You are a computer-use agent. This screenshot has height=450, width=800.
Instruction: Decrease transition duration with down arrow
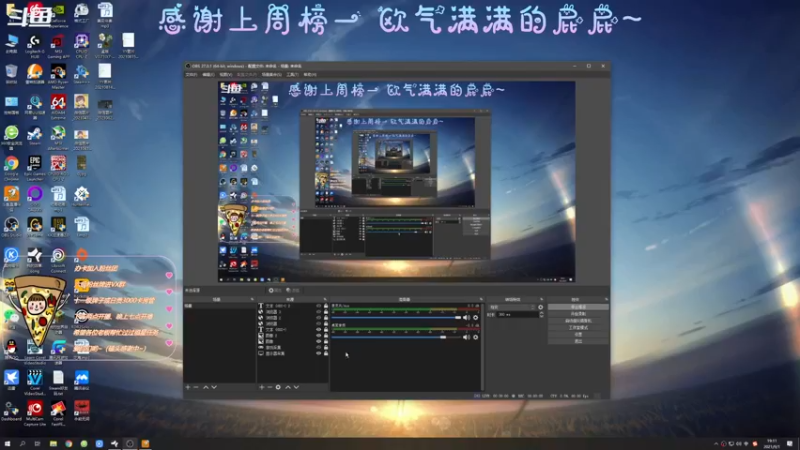[x=541, y=316]
